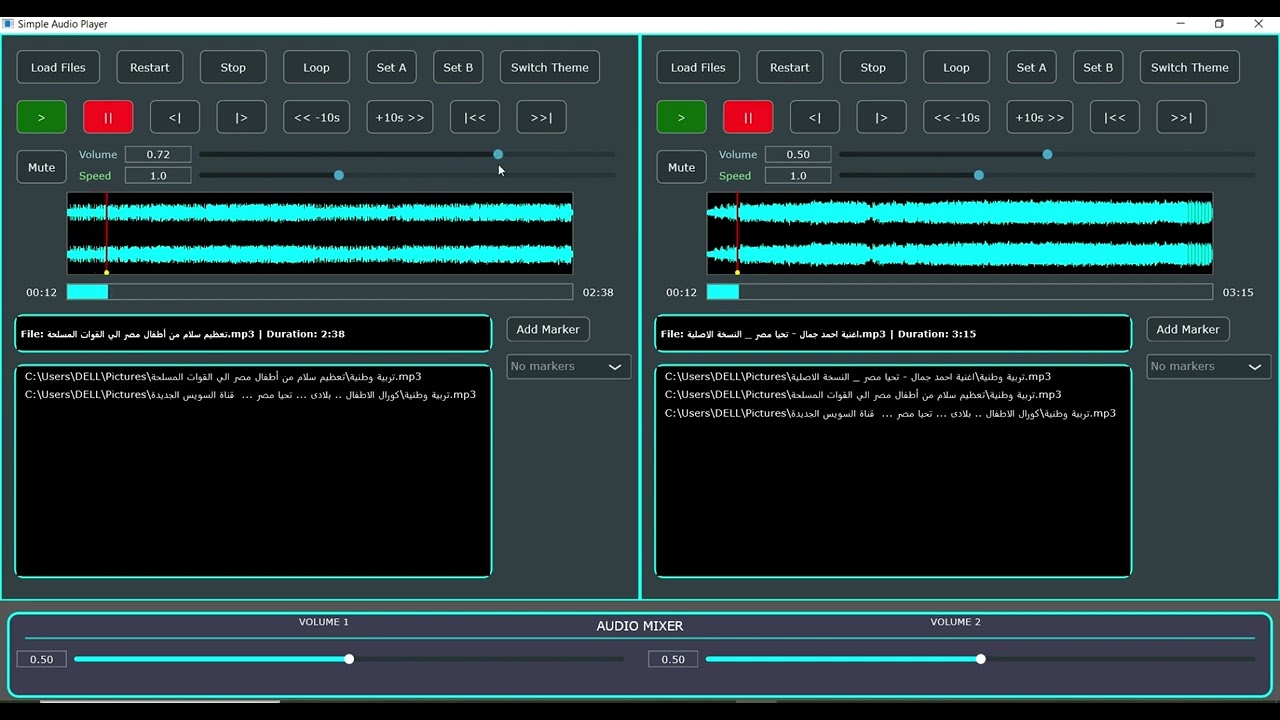Stop playback in the right player
Screen dimensions: 1280x720
pos(873,67)
